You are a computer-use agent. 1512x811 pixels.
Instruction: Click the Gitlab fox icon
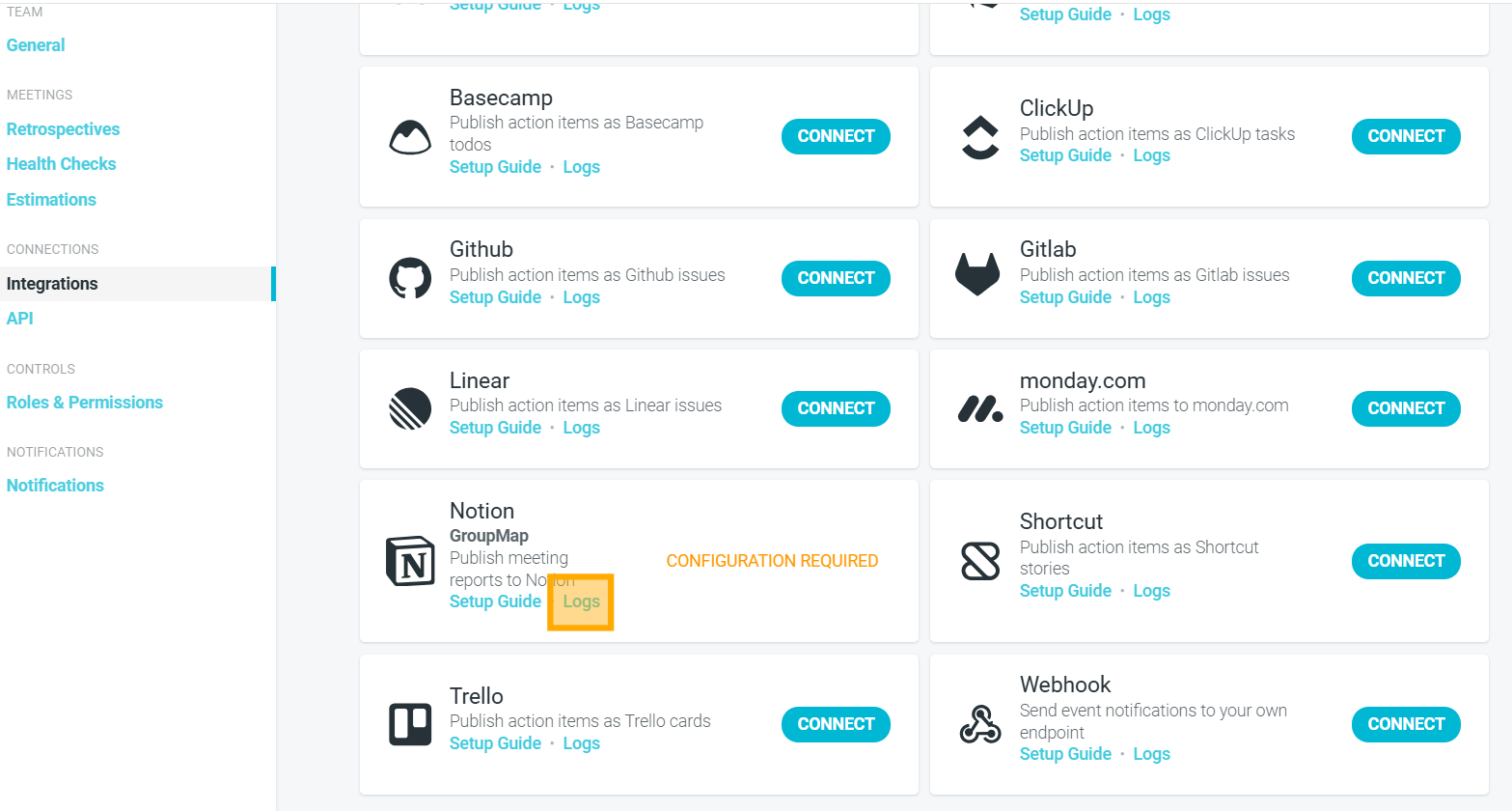977,274
